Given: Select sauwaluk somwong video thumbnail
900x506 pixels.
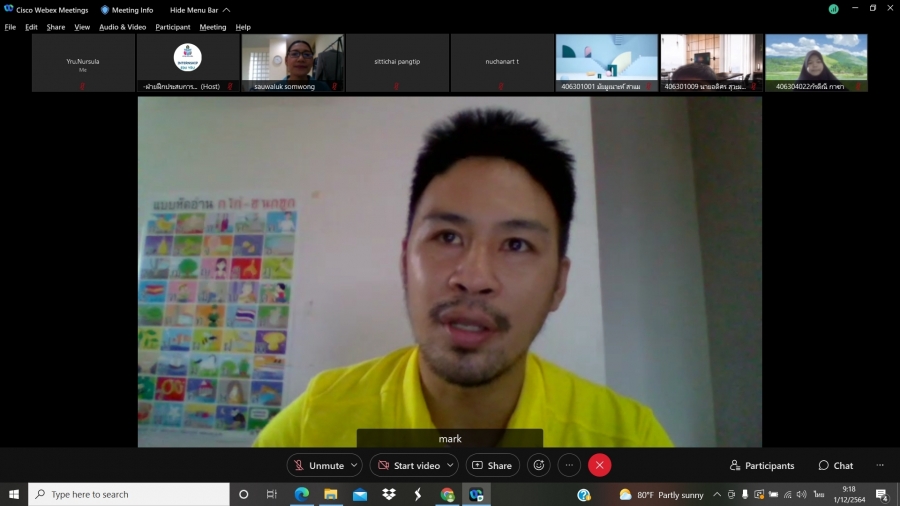Looking at the screenshot, I should 293,62.
